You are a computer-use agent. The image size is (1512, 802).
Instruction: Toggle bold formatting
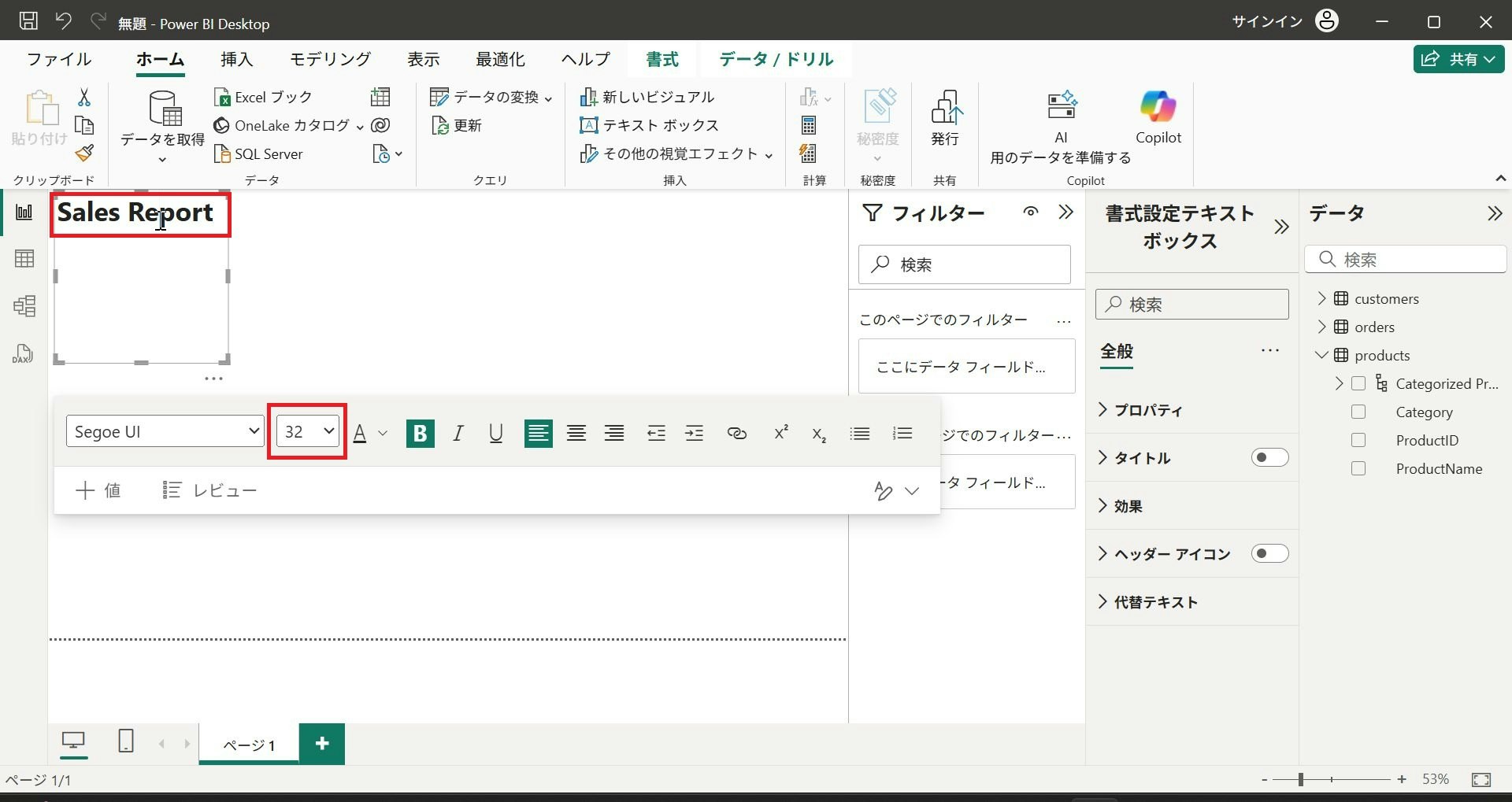click(421, 433)
